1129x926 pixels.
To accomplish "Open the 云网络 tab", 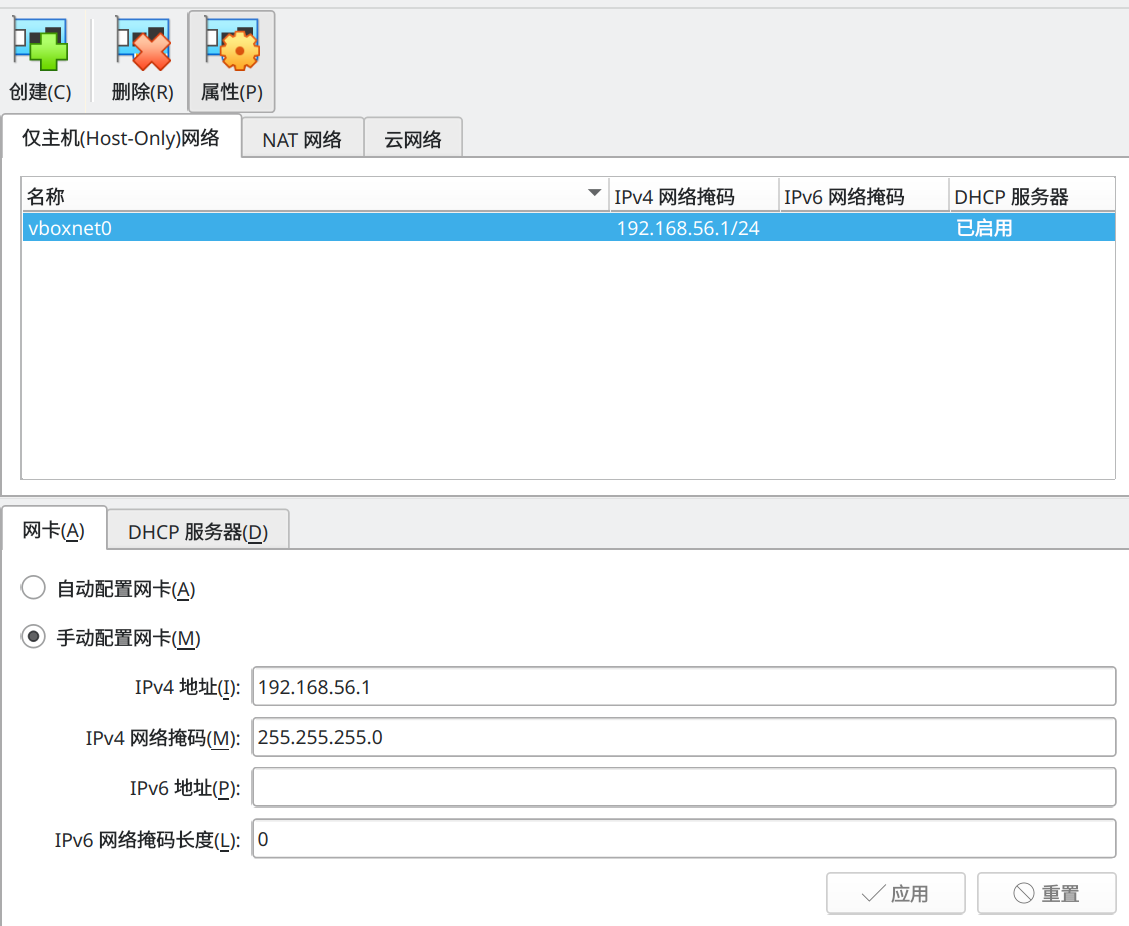I will click(x=413, y=139).
